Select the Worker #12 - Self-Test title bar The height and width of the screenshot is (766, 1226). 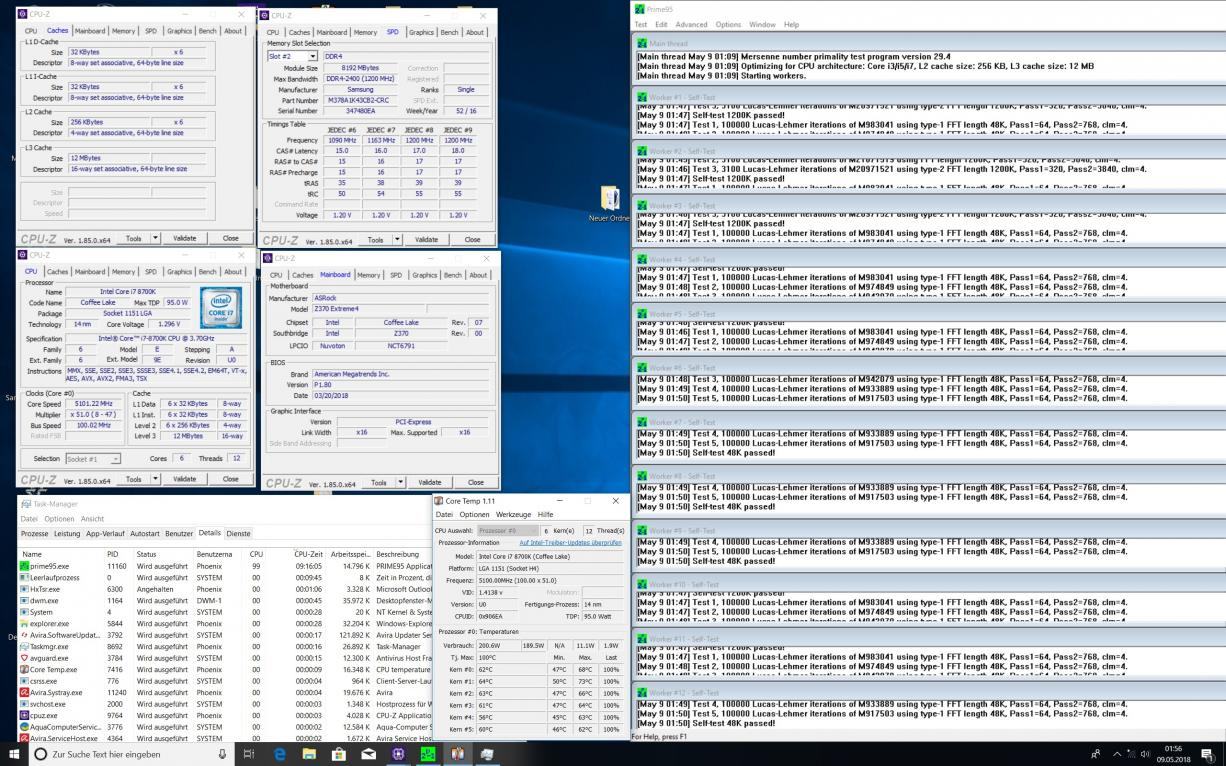[928, 692]
